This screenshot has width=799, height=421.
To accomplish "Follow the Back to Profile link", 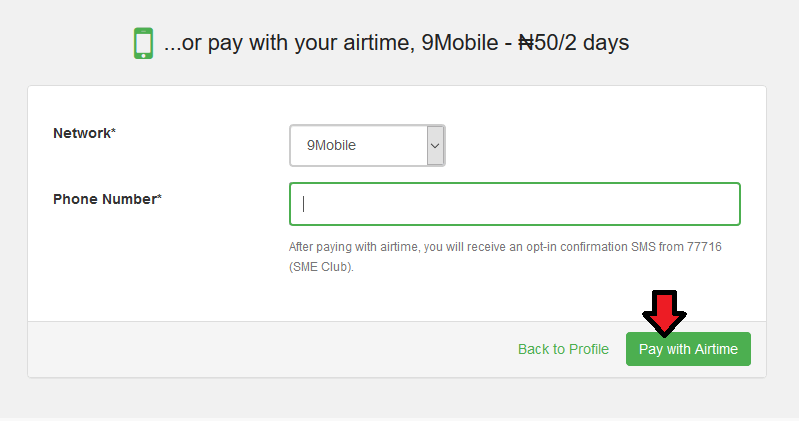I will coord(563,349).
